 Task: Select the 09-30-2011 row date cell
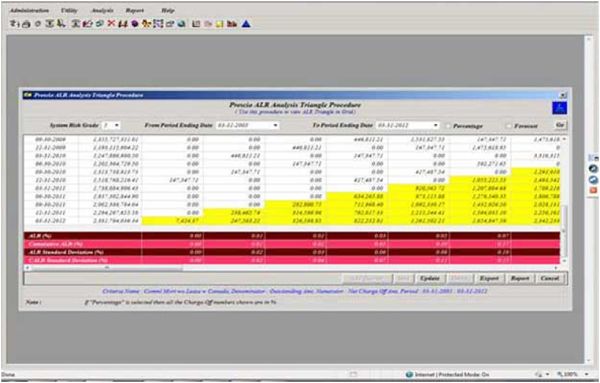pos(51,204)
